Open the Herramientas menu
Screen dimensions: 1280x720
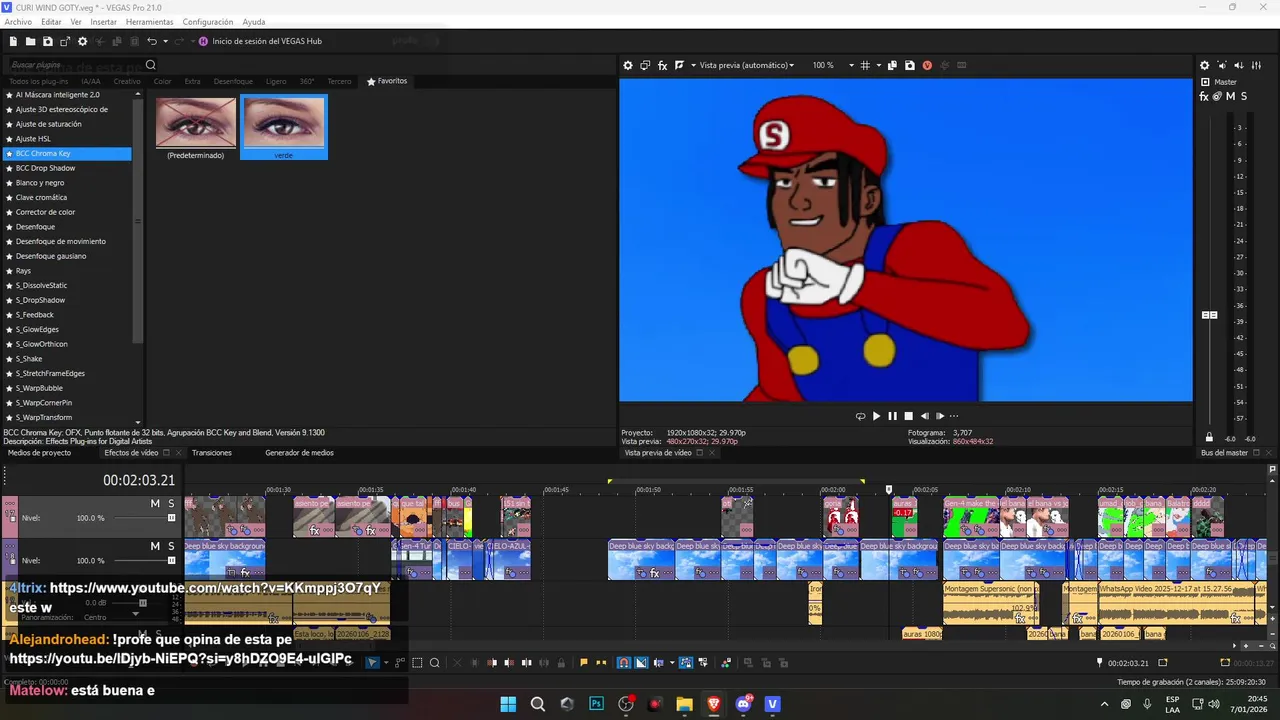[x=149, y=22]
